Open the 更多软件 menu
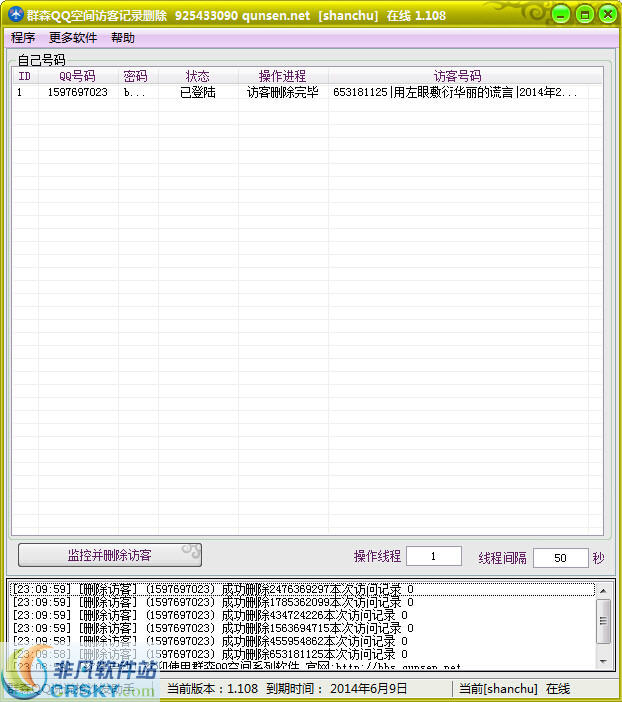Screen dimensions: 622x702 pos(73,38)
